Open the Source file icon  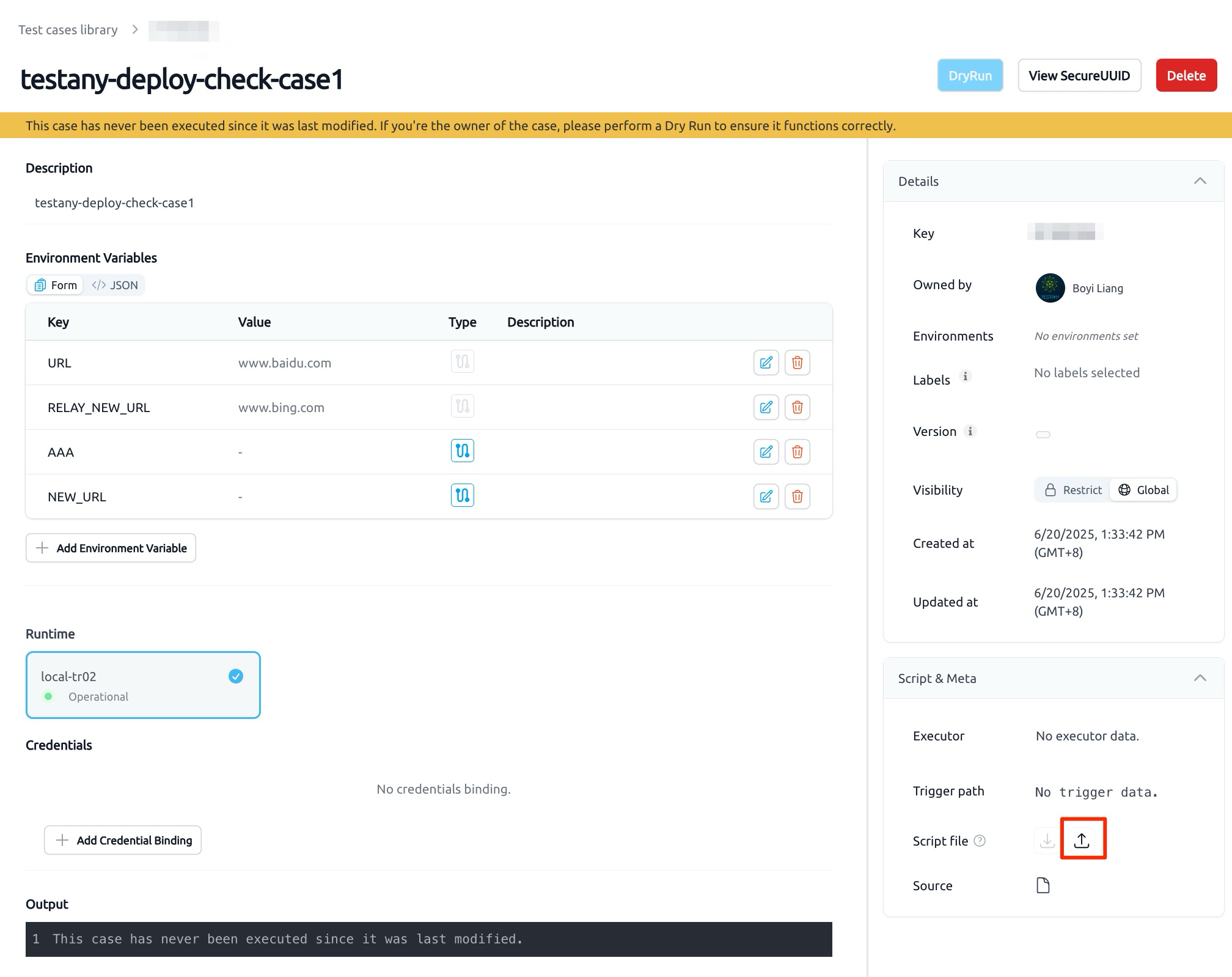pyautogui.click(x=1043, y=885)
